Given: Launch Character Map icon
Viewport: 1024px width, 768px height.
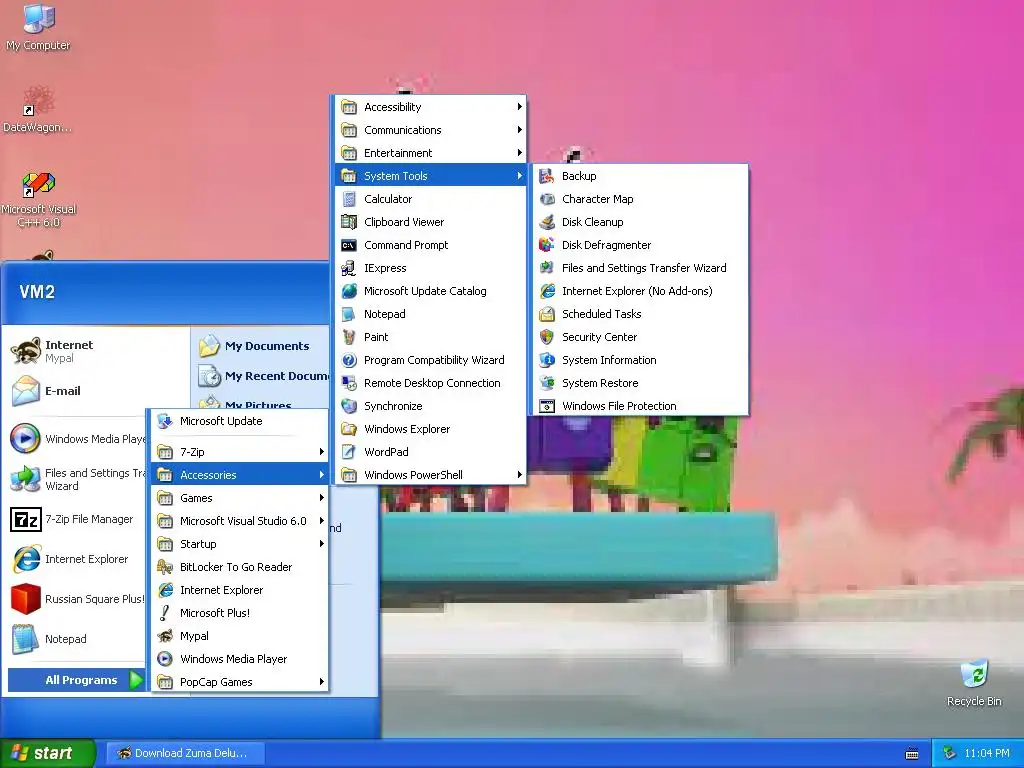Looking at the screenshot, I should tap(547, 199).
